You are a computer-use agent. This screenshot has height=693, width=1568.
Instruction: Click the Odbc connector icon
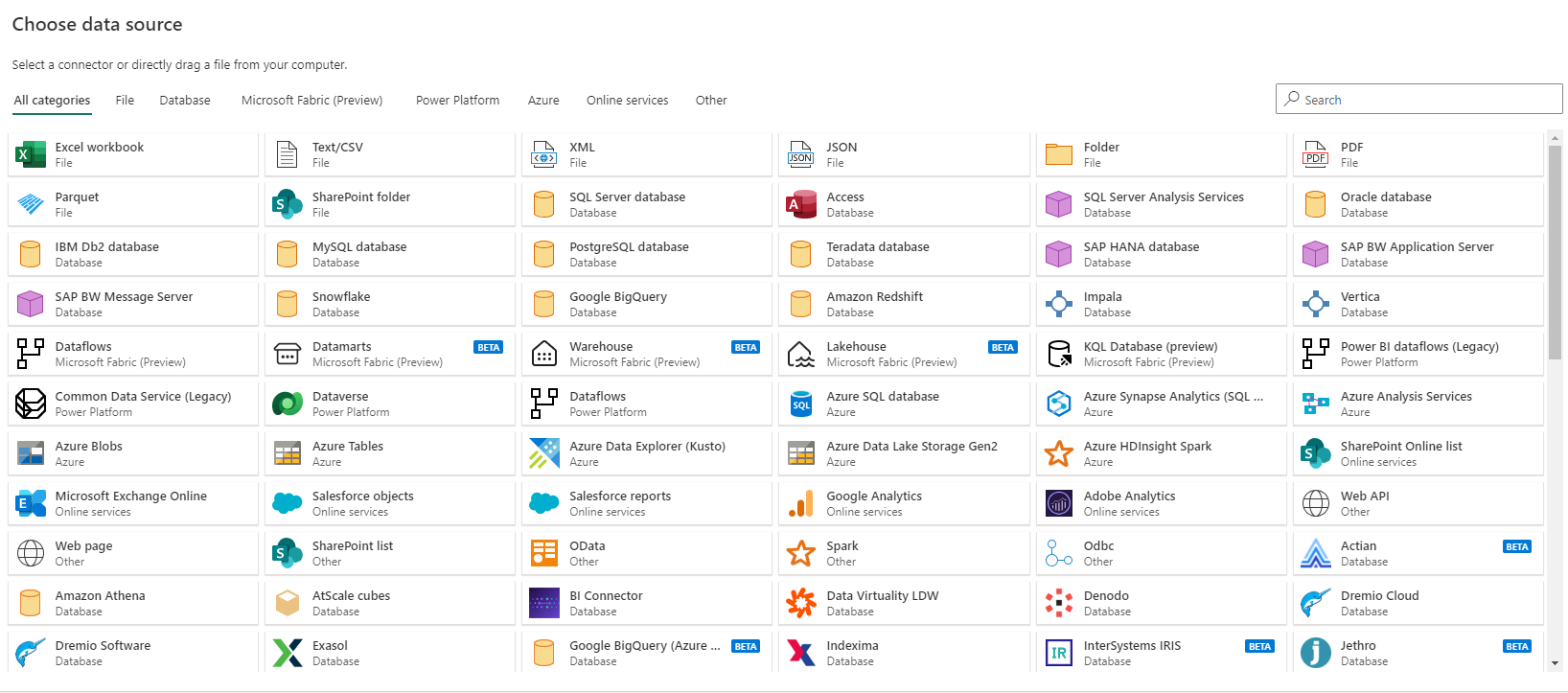[1058, 553]
